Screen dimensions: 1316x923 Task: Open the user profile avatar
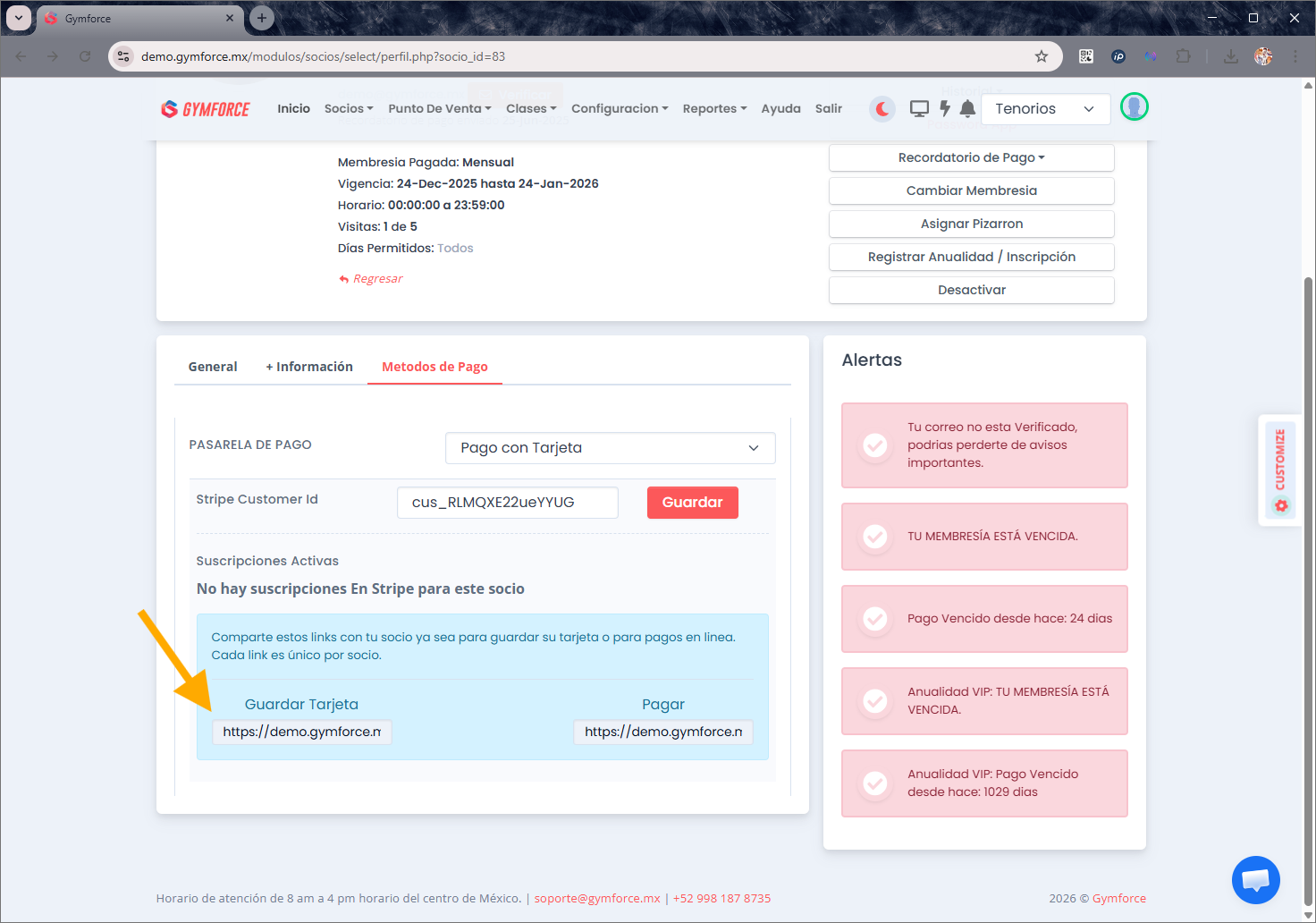[1134, 107]
